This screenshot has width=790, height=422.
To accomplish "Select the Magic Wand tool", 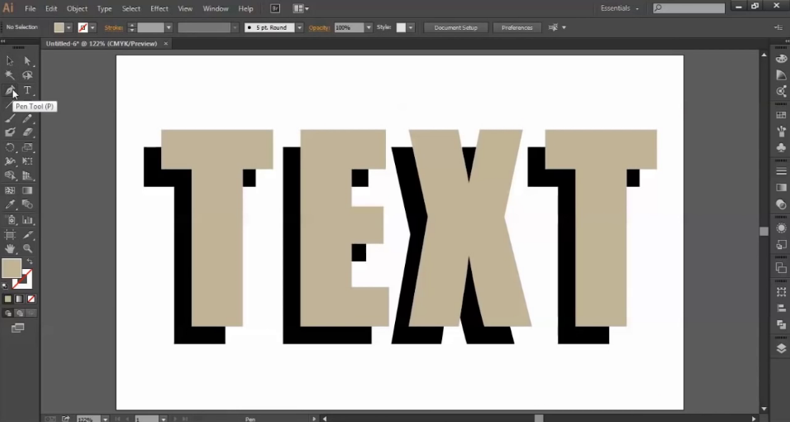I will (10, 76).
